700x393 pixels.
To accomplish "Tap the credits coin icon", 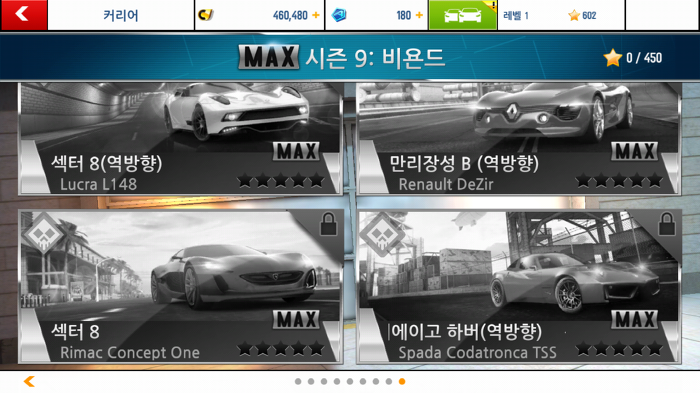I will [x=205, y=15].
